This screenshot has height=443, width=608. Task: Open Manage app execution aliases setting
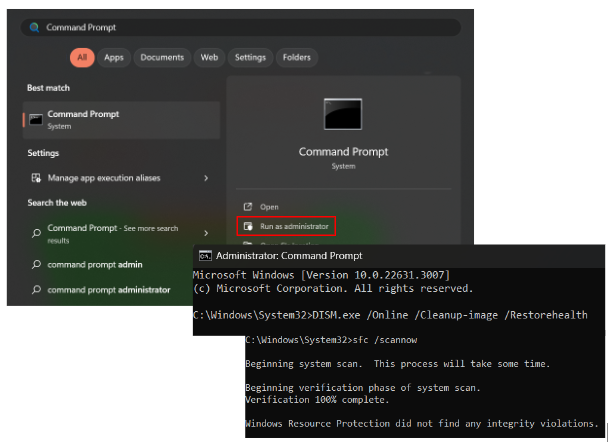(x=121, y=178)
